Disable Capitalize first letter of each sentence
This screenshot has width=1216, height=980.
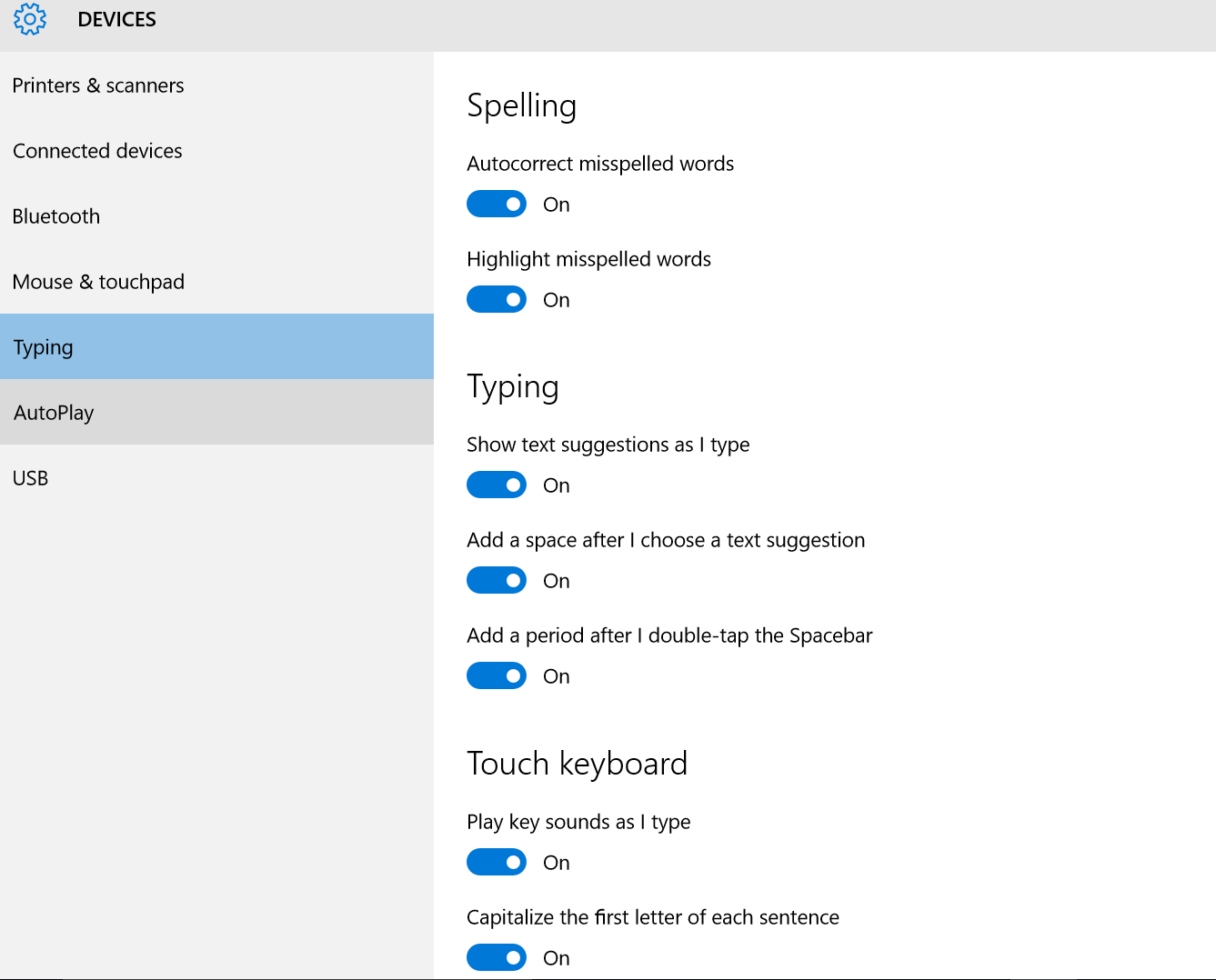(x=497, y=958)
